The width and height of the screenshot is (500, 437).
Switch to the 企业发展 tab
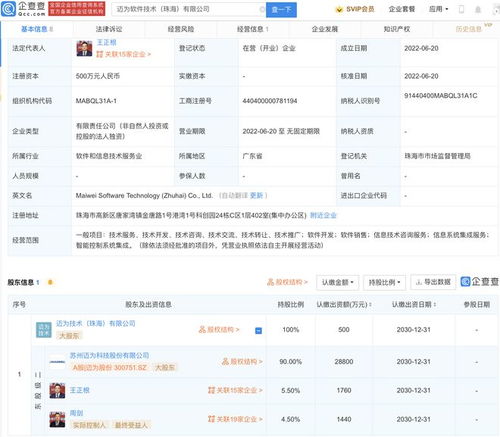(x=325, y=29)
